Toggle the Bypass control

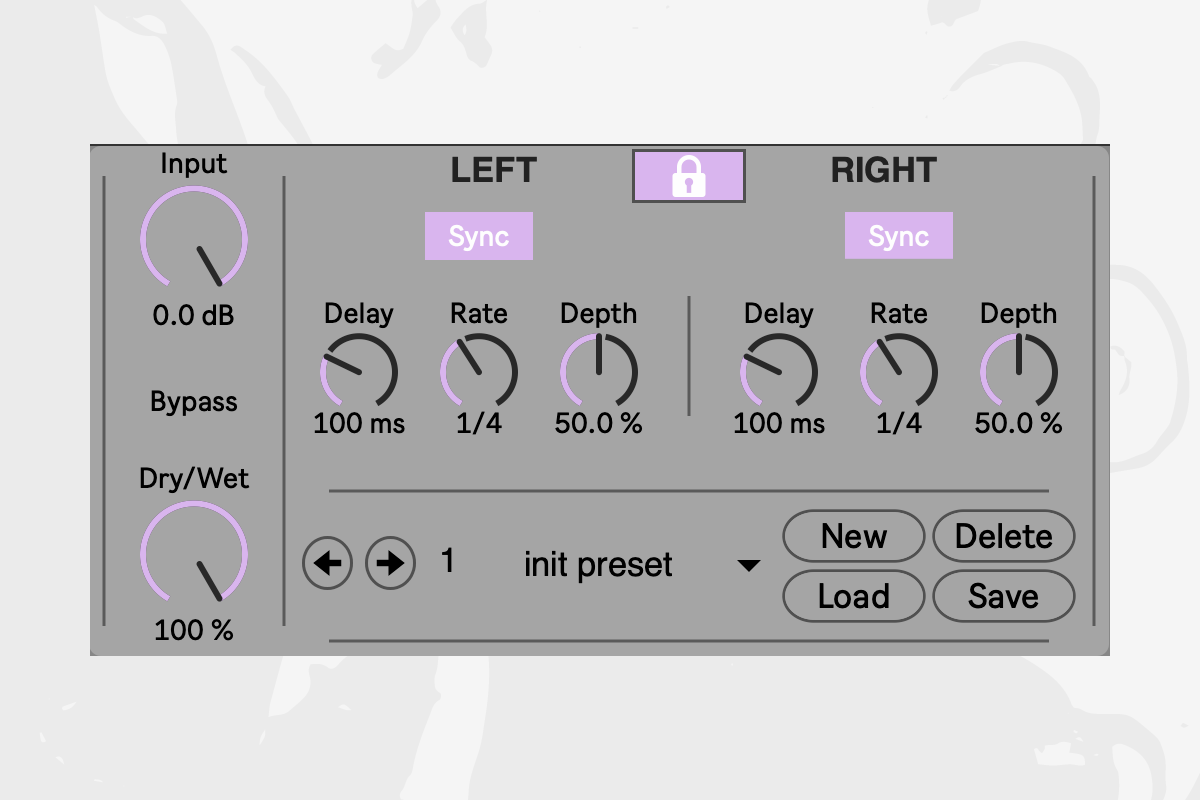pyautogui.click(x=194, y=402)
